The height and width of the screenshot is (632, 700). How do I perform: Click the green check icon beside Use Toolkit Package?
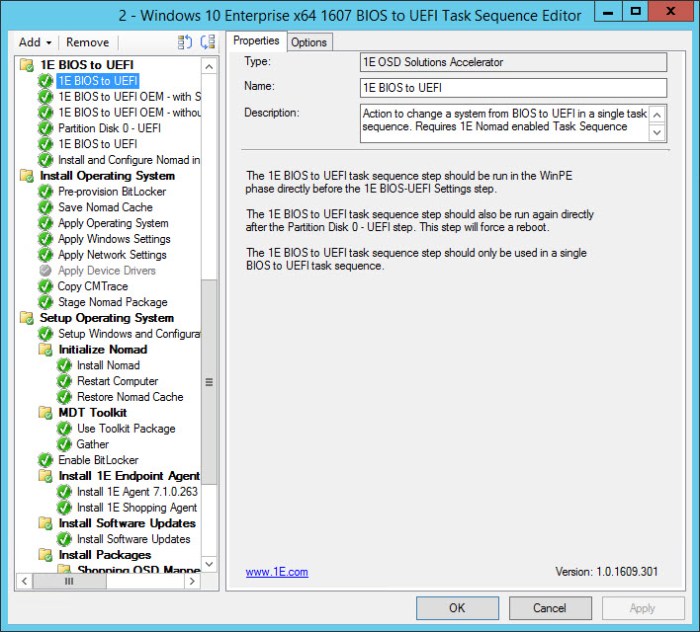click(64, 429)
